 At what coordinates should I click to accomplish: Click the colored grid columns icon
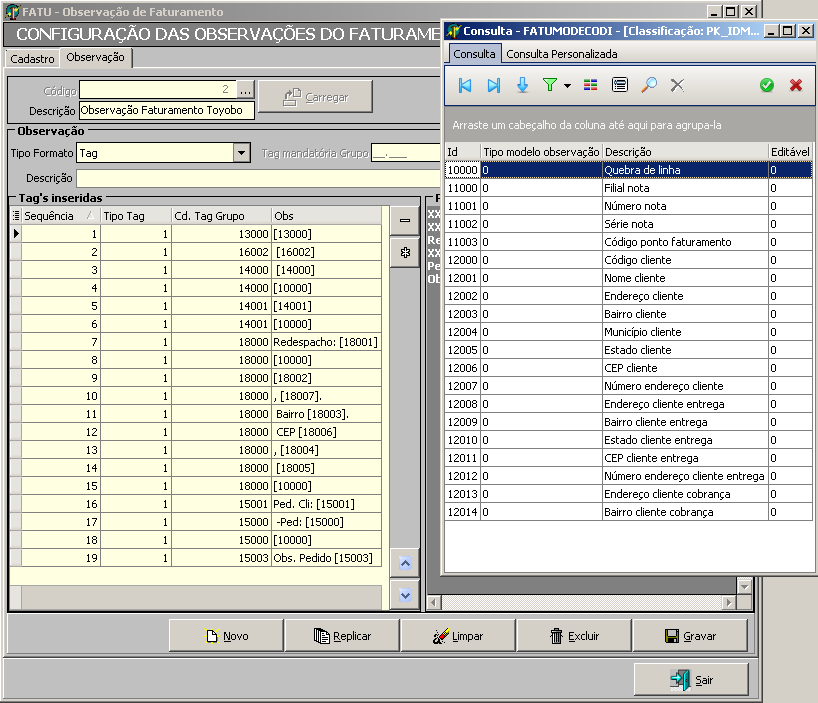591,86
